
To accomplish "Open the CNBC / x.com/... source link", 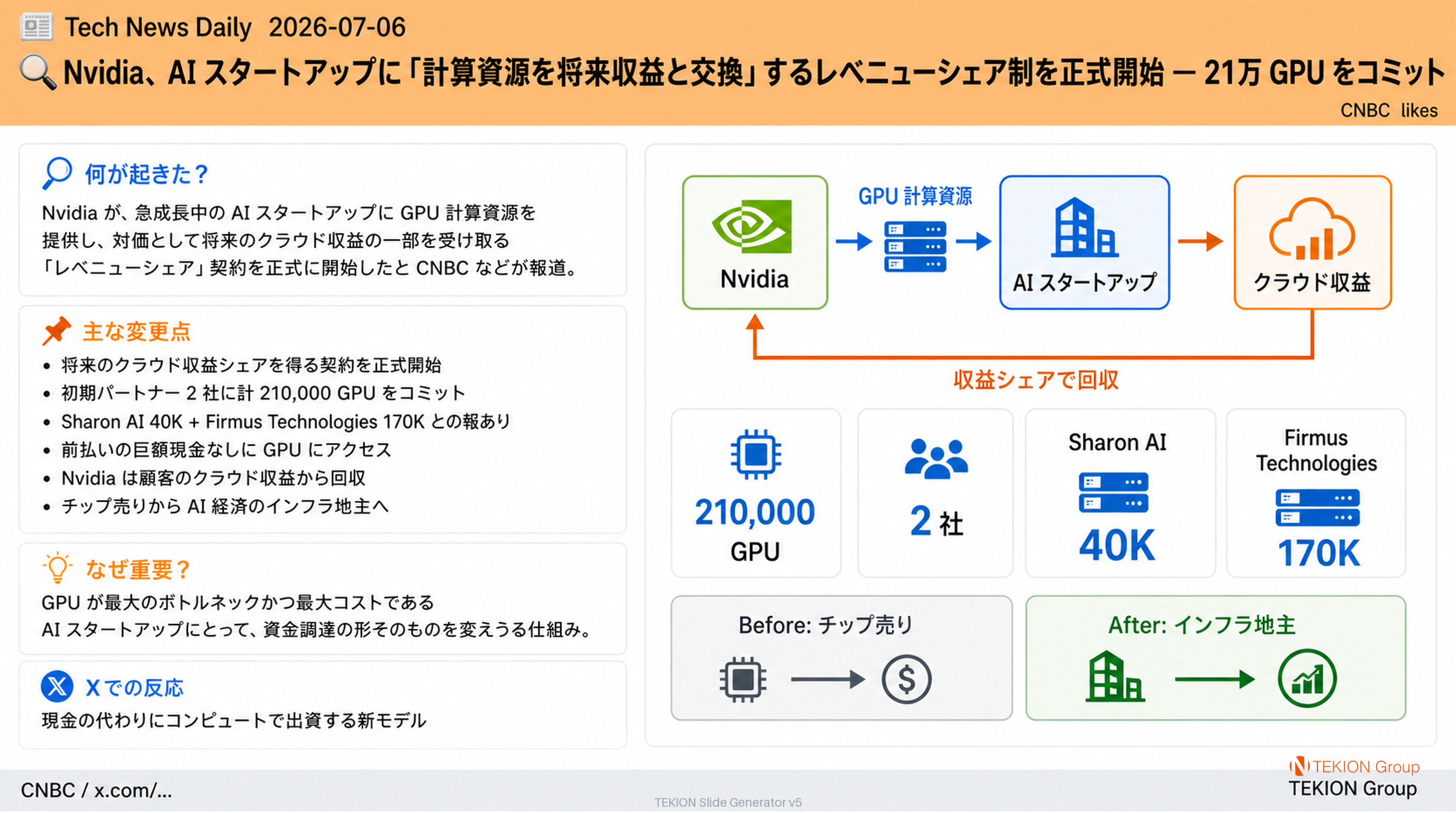I will point(96,790).
